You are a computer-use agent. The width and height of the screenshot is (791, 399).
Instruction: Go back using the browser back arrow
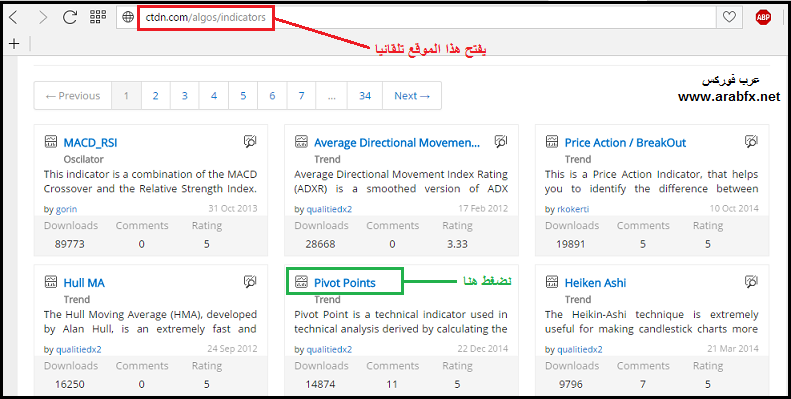13,17
